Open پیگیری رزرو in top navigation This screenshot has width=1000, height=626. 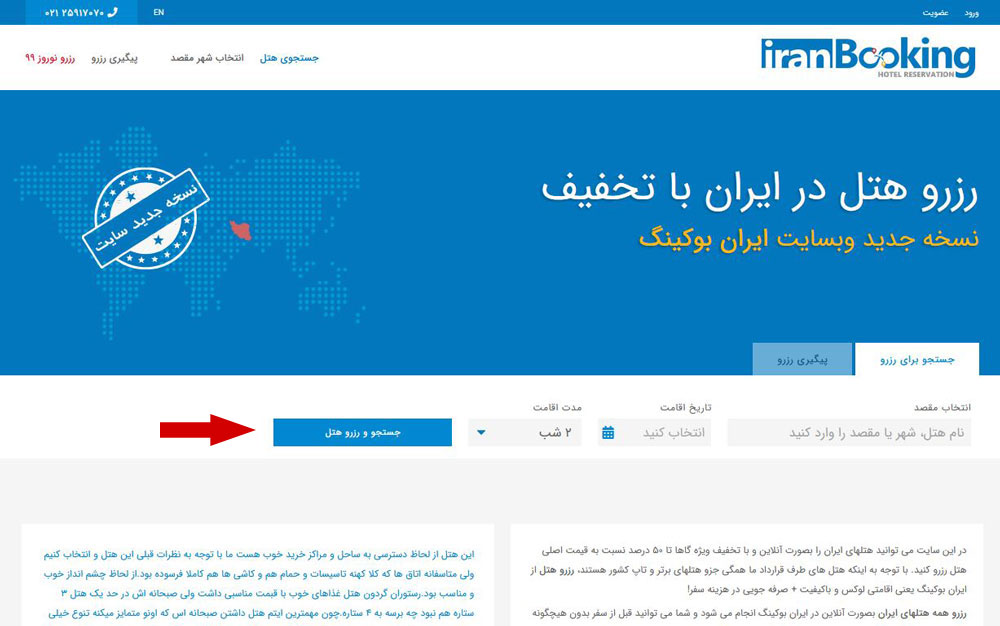(x=114, y=58)
